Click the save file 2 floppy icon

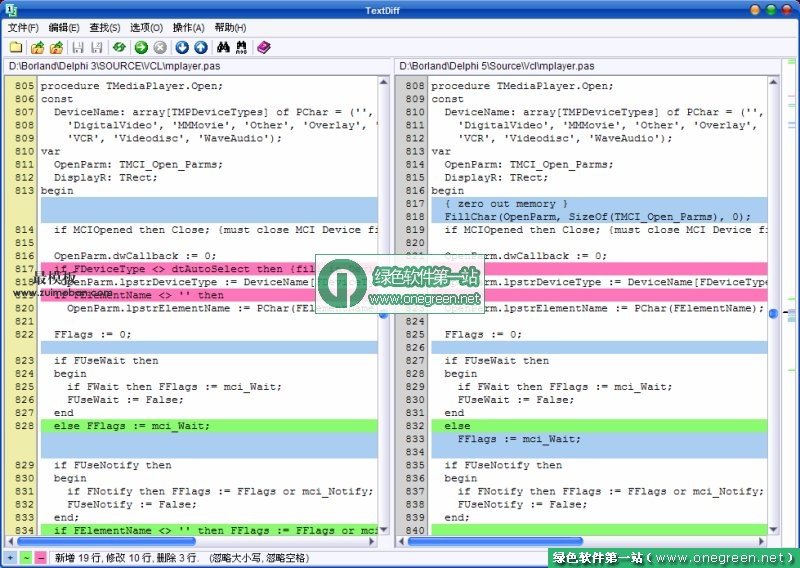tap(96, 47)
